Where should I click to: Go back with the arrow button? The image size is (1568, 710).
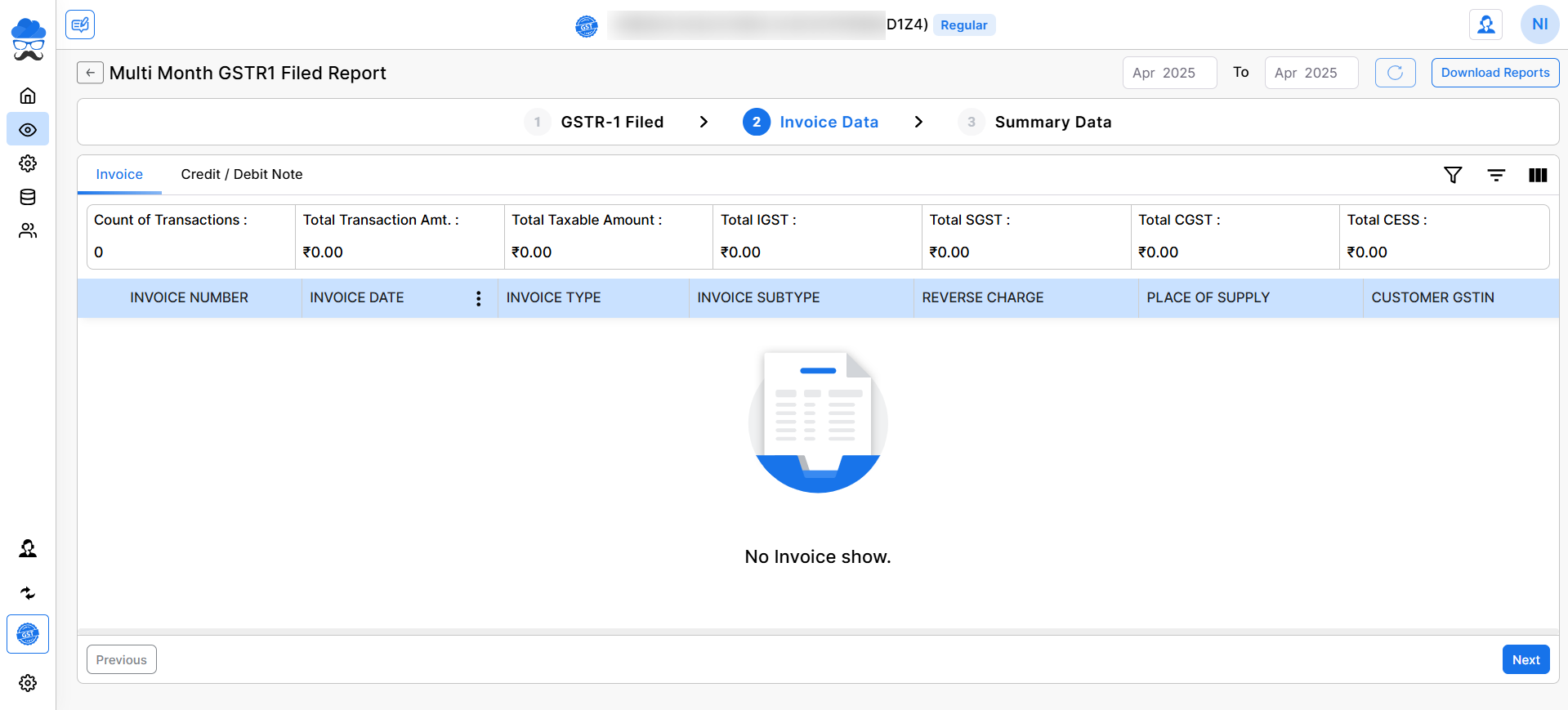point(91,73)
